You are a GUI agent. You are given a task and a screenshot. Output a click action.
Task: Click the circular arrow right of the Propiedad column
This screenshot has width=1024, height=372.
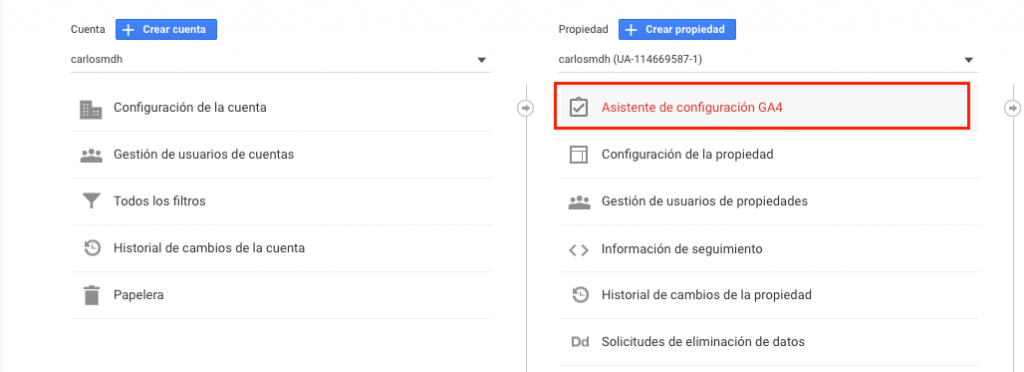1012,108
